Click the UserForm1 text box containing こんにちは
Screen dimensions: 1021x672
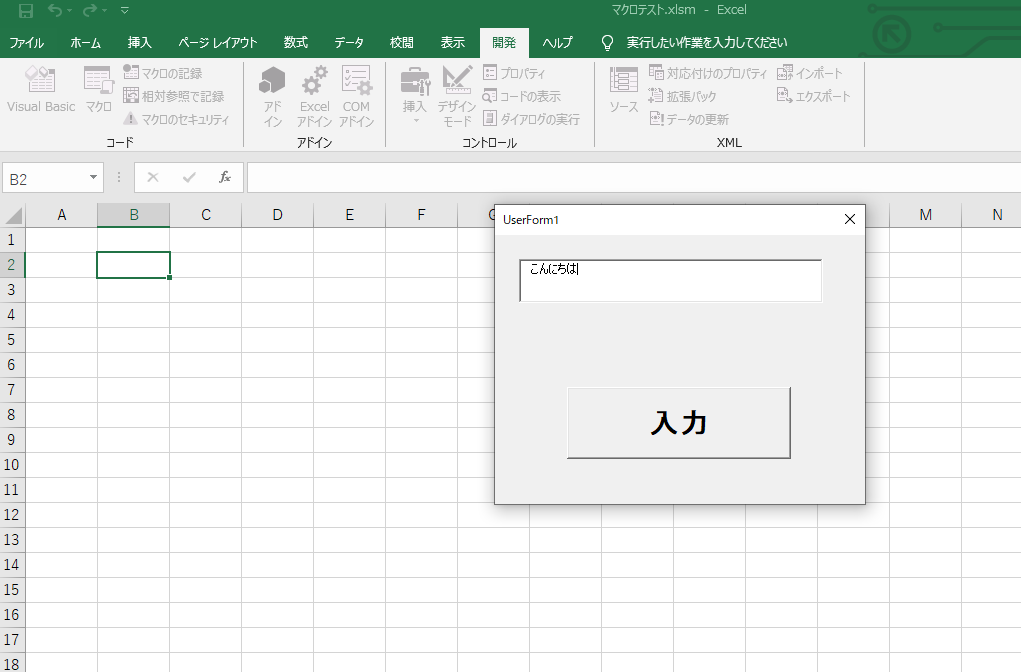[x=671, y=281]
